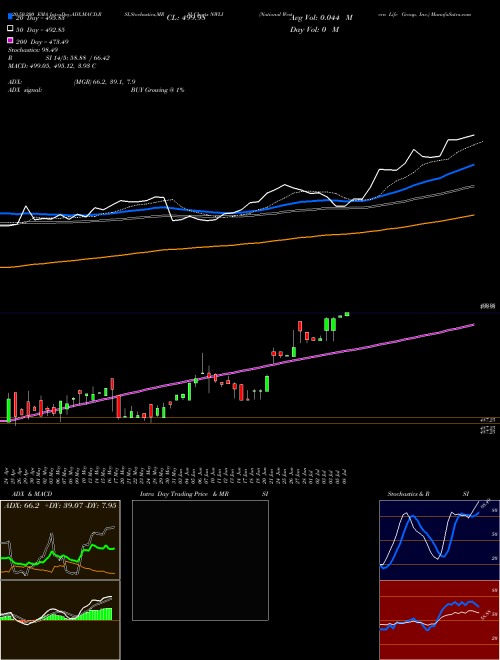The height and width of the screenshot is (660, 500).
Task: Click the ADX: 66.2 +DY: 39.07 header
Action: [60, 505]
